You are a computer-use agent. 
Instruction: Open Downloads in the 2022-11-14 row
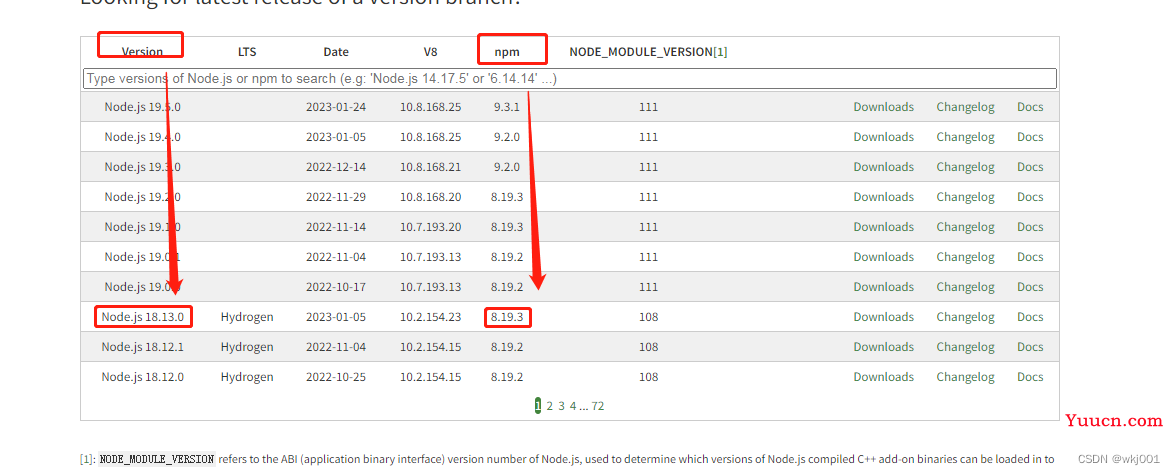(883, 227)
